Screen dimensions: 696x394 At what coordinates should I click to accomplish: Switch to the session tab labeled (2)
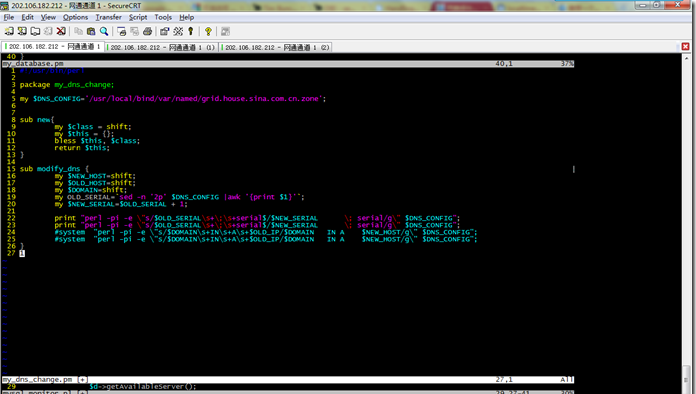pyautogui.click(x=276, y=47)
